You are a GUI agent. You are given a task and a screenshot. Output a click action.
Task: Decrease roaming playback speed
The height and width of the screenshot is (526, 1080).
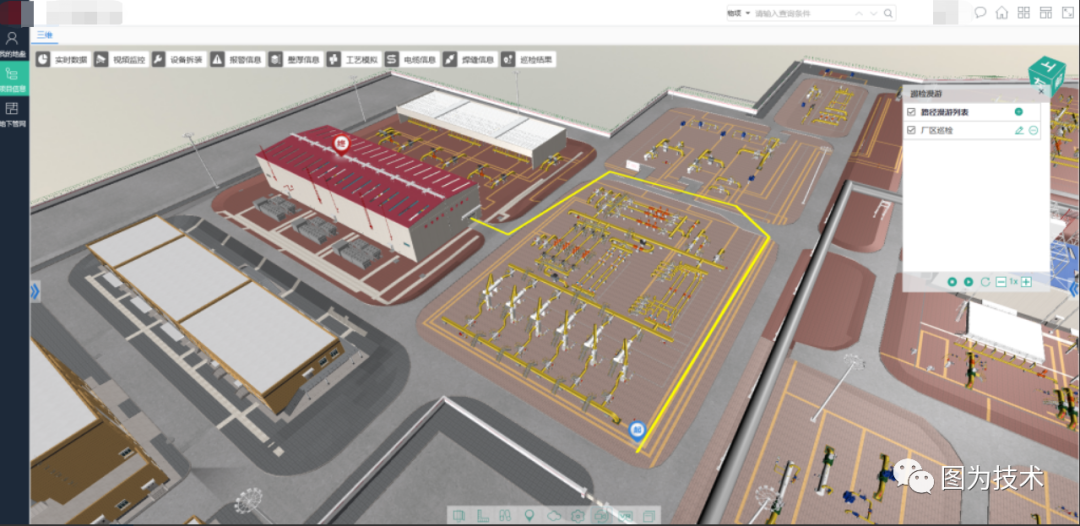tap(1001, 282)
